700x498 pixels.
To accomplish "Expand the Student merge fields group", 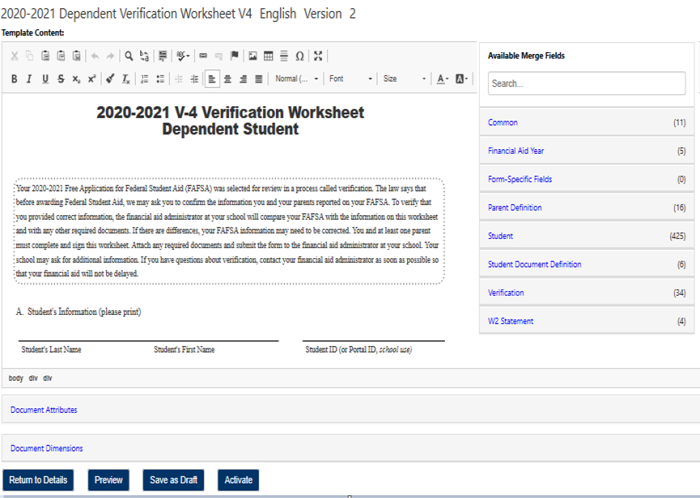I will point(581,236).
